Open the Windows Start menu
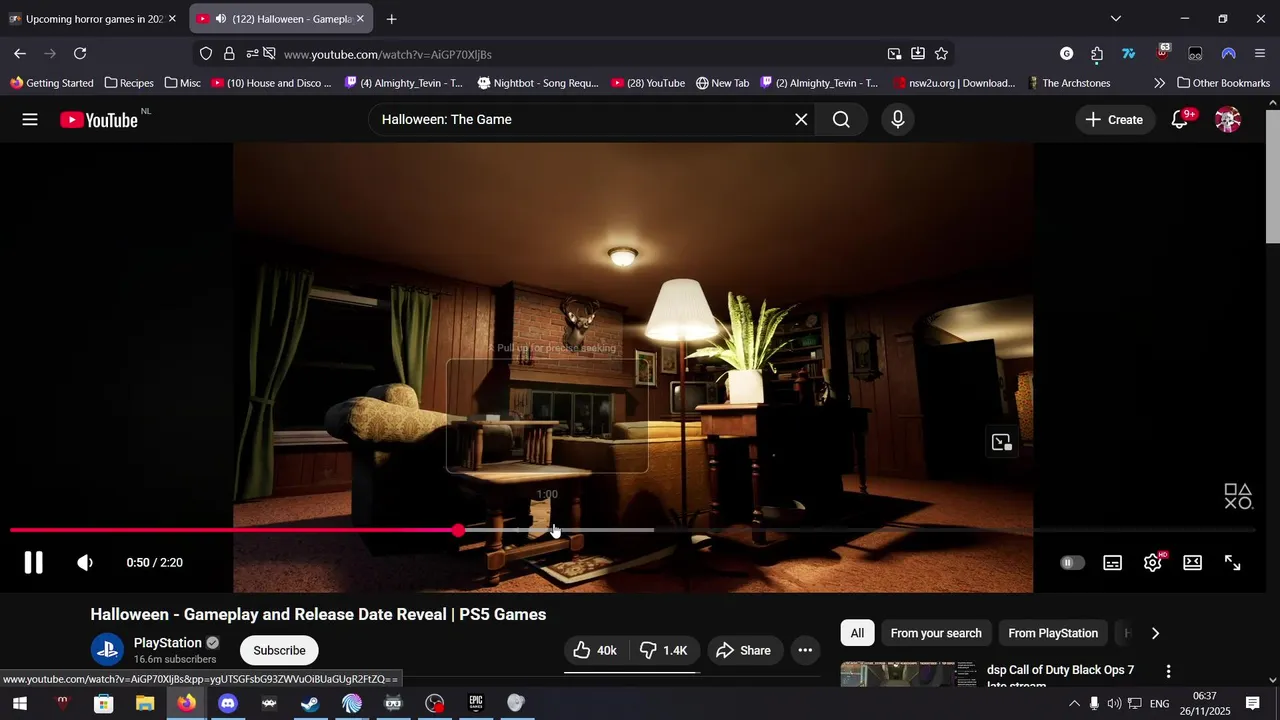Image resolution: width=1280 pixels, height=720 pixels. [x=20, y=704]
